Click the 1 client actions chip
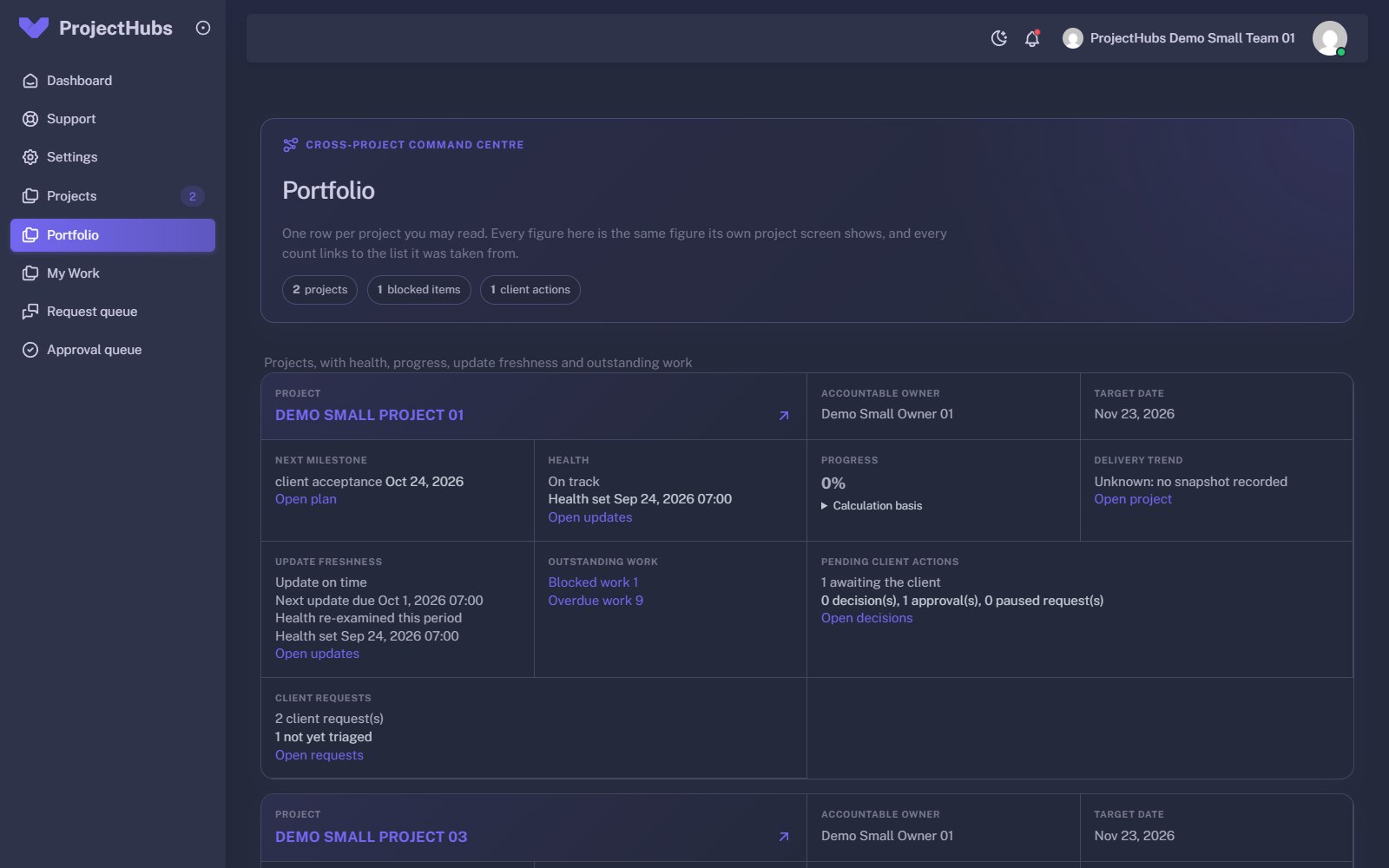 tap(530, 290)
